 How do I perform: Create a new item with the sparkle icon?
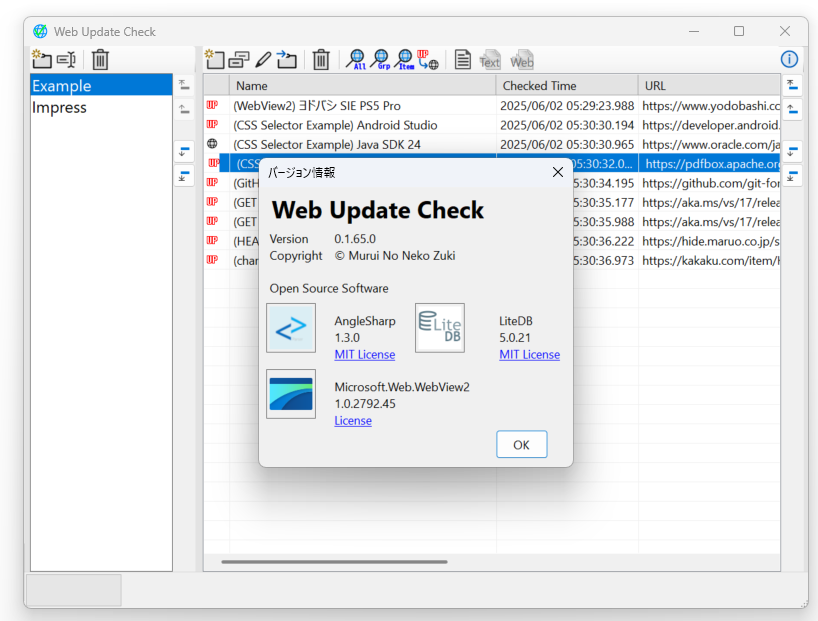215,60
